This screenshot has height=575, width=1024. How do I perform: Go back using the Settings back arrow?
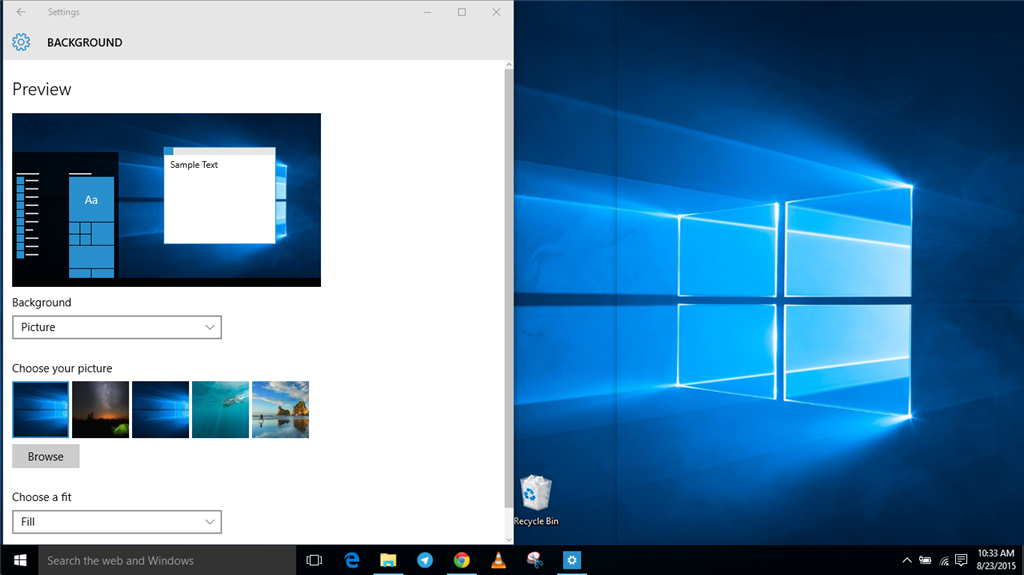coord(21,12)
